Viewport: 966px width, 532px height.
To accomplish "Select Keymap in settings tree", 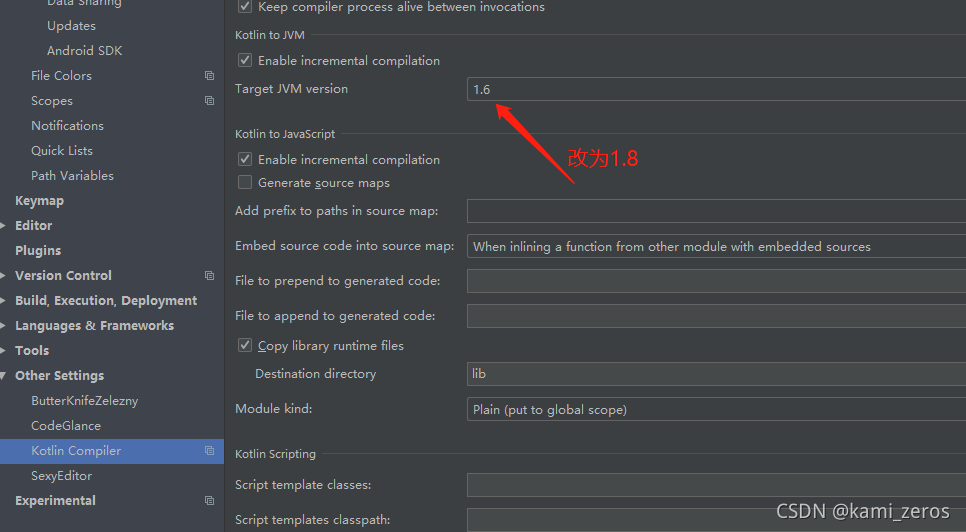I will (39, 201).
